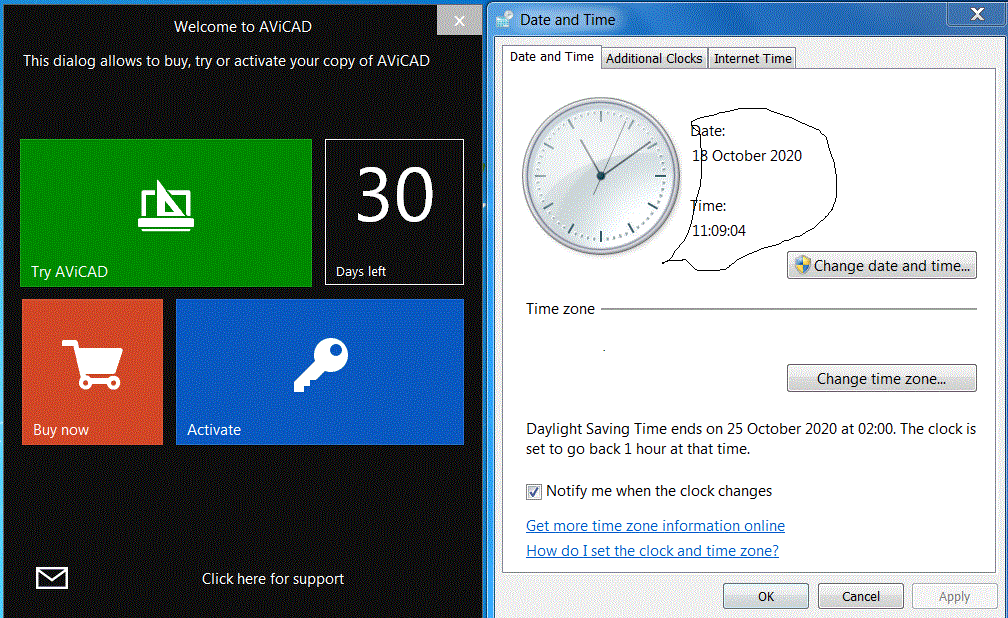
Task: Click the date text 18 October 2020
Action: 746,156
